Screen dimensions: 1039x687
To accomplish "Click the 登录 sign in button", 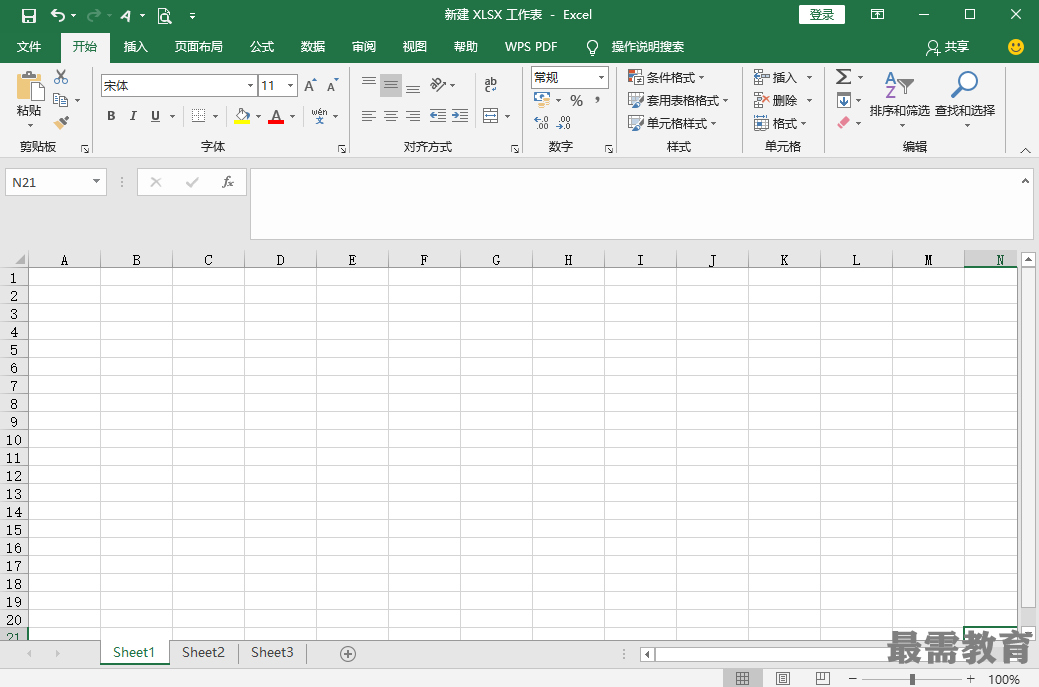I will coord(822,15).
